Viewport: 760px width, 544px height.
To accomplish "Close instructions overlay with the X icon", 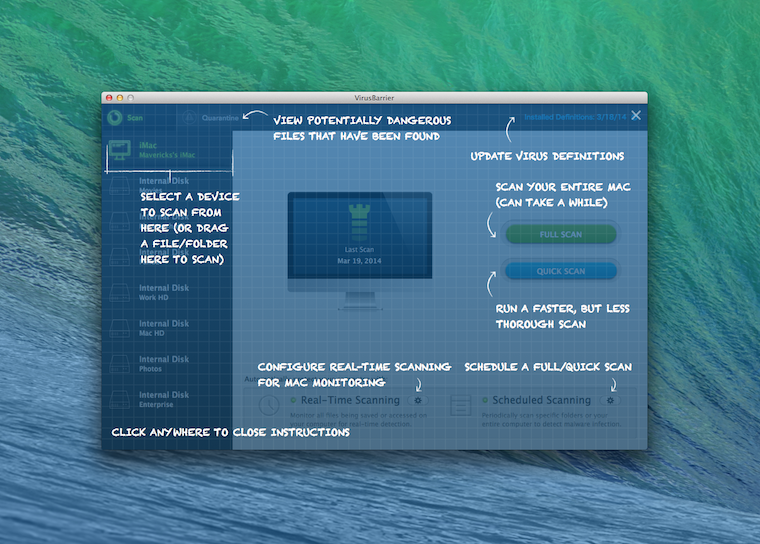I will (636, 115).
